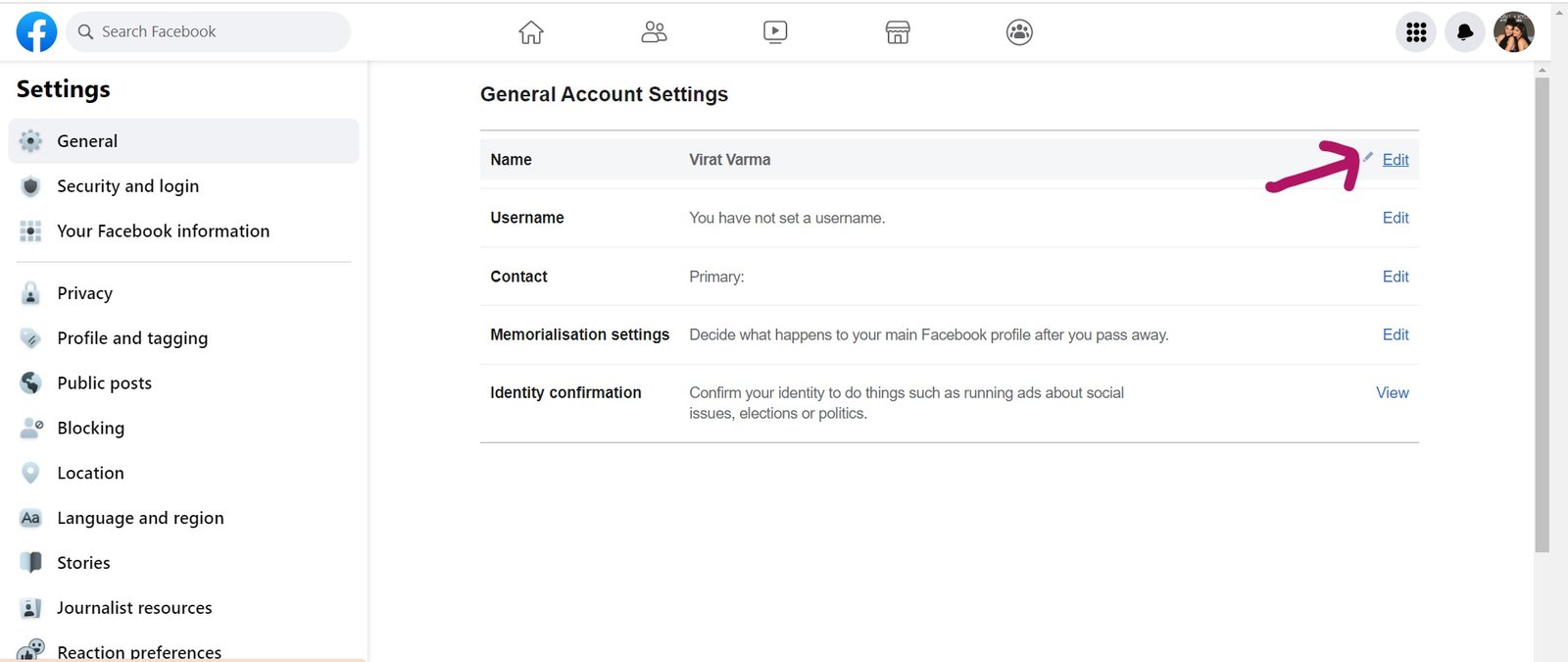
Task: Open Public posts settings
Action: tap(184, 382)
